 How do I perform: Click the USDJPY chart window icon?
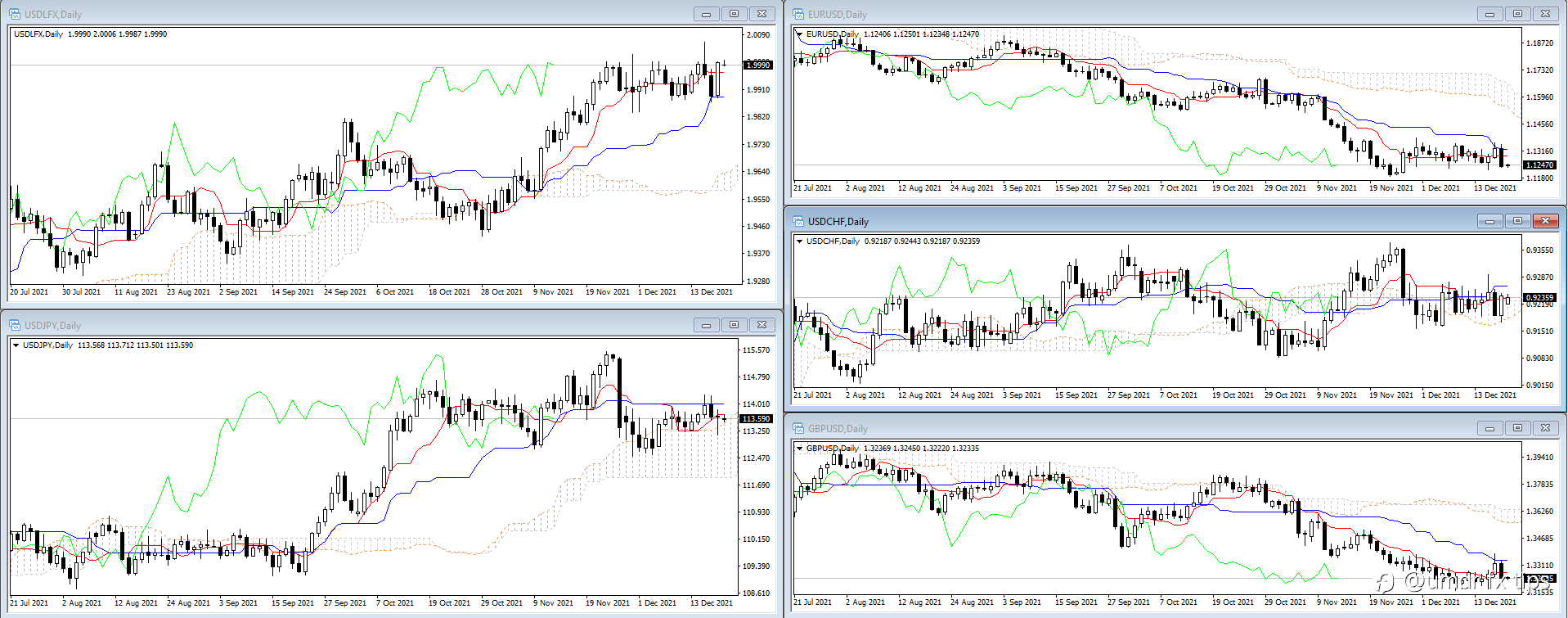tap(15, 325)
